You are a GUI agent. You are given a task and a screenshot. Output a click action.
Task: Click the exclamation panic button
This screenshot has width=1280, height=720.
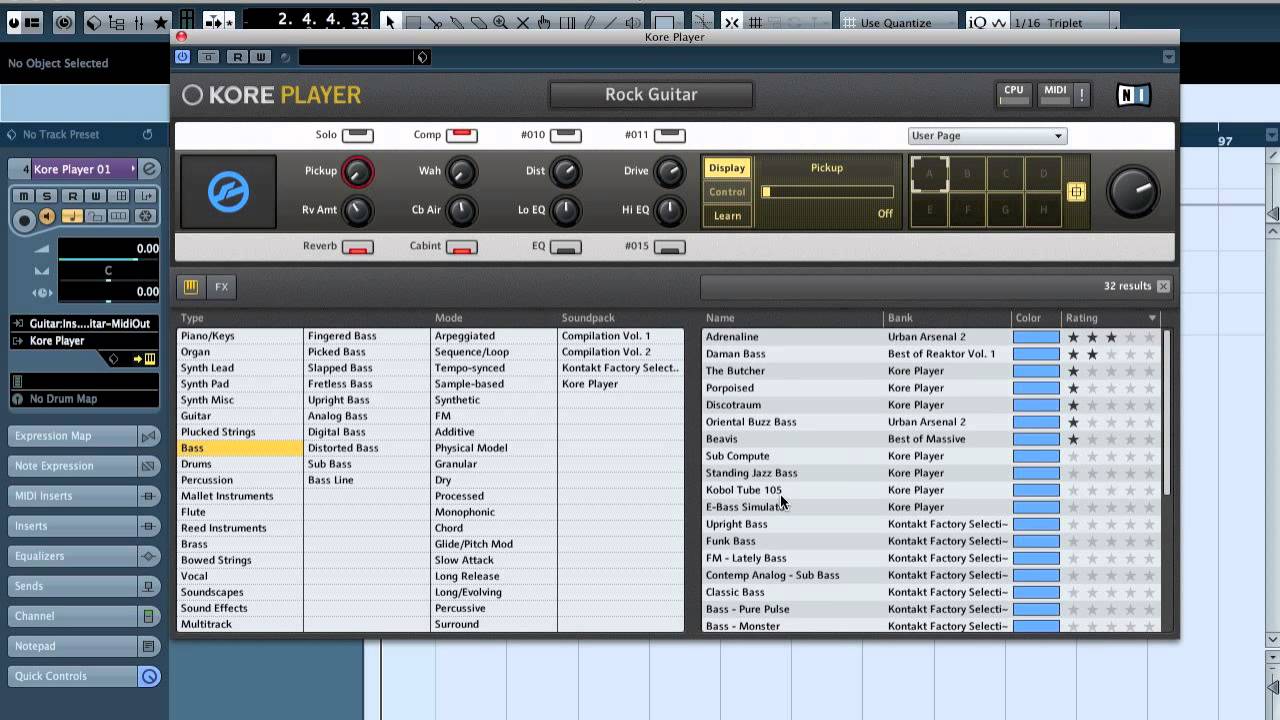tap(1081, 94)
